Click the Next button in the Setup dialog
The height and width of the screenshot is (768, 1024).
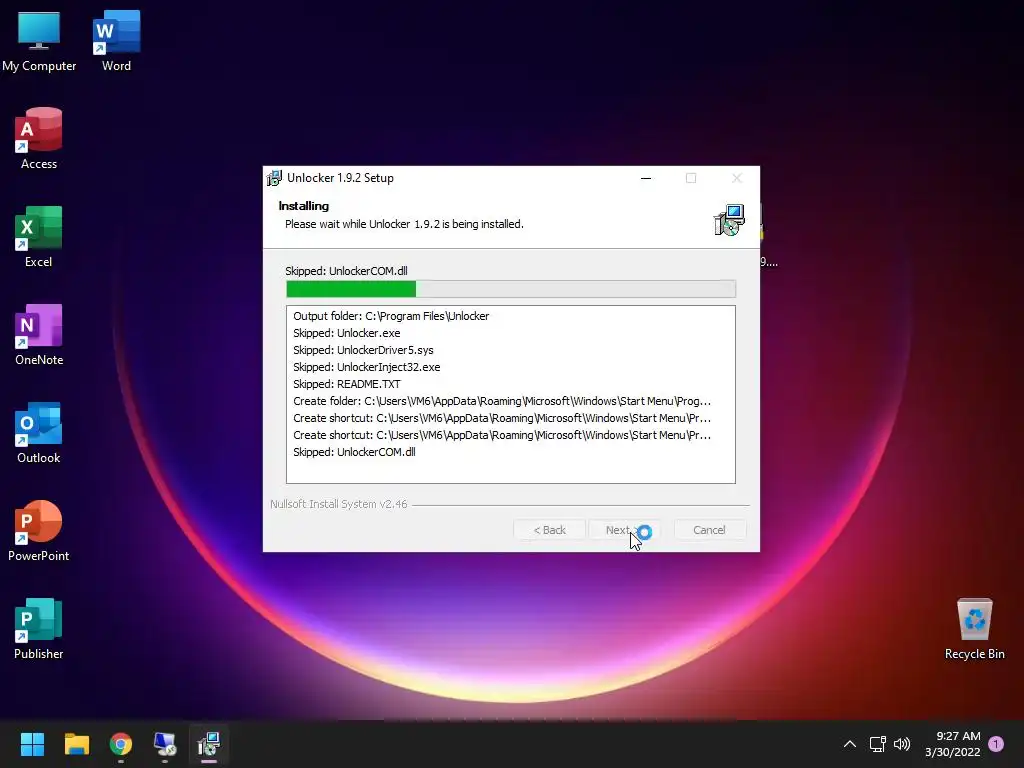click(x=624, y=530)
